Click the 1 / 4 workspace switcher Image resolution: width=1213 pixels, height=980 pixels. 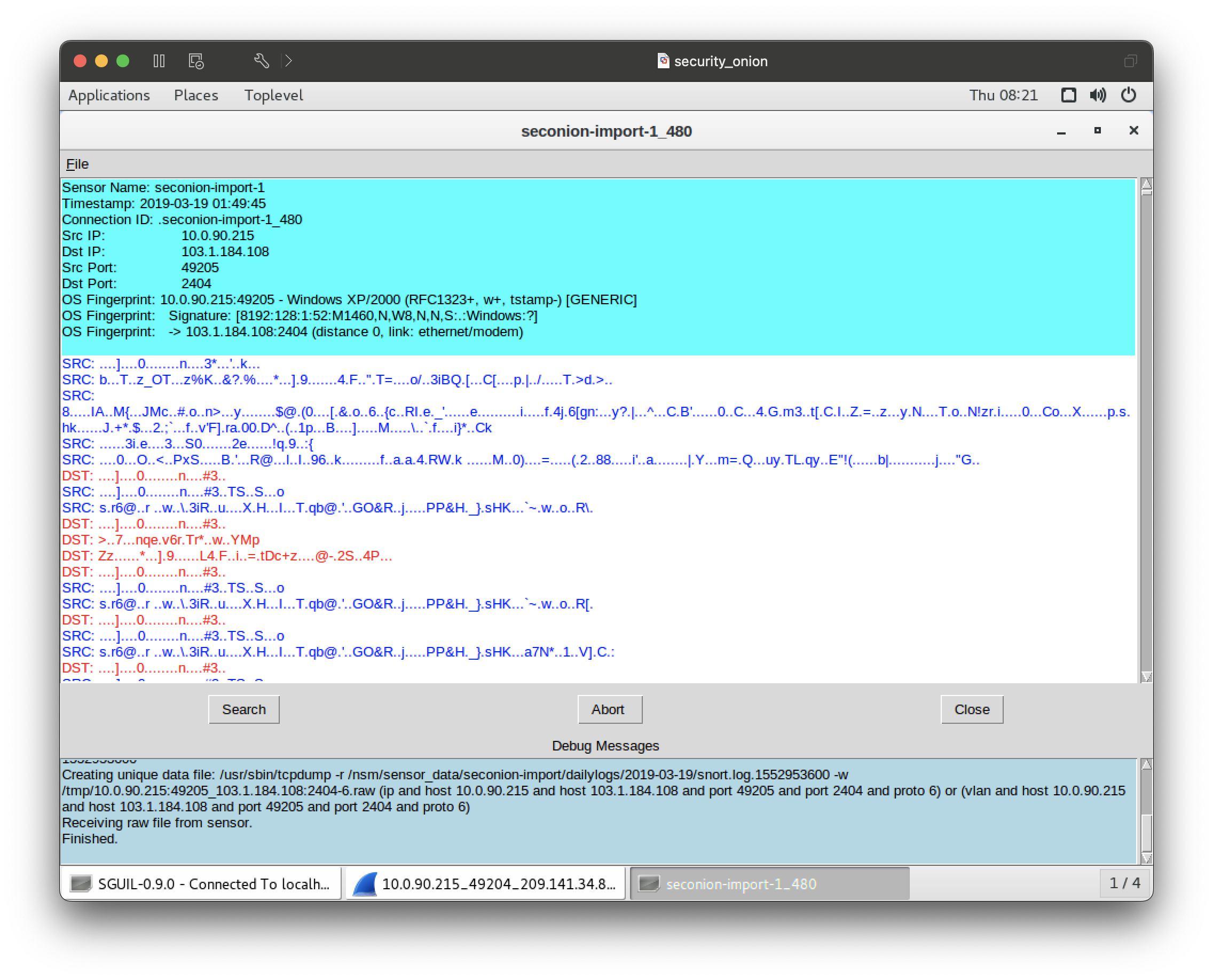tap(1124, 883)
